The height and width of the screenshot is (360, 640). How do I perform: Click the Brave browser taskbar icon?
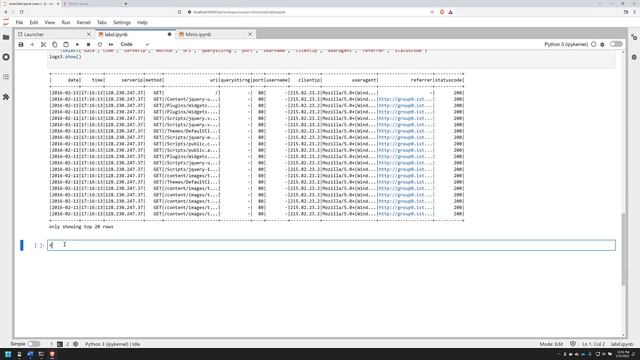(x=52, y=354)
